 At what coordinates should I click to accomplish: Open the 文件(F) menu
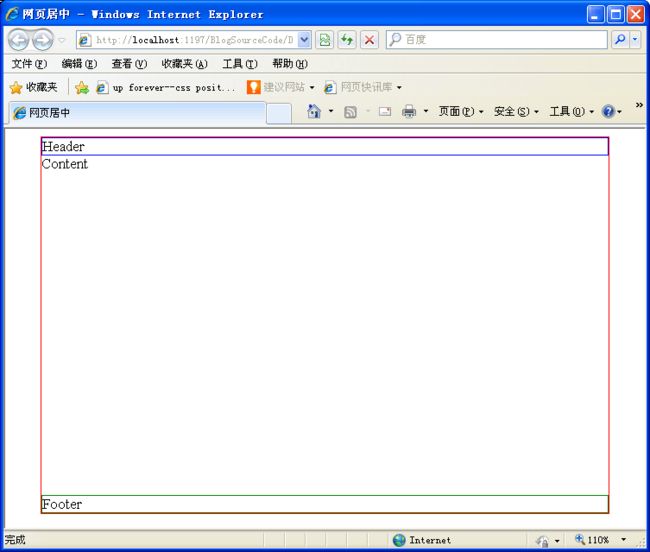[29, 64]
